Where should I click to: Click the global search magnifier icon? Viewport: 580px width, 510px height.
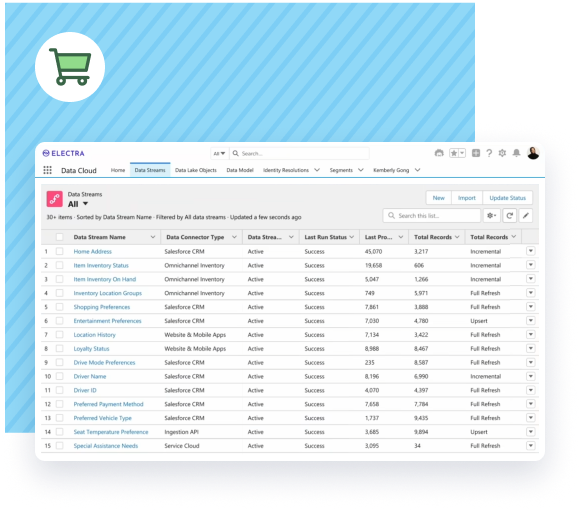pos(236,153)
